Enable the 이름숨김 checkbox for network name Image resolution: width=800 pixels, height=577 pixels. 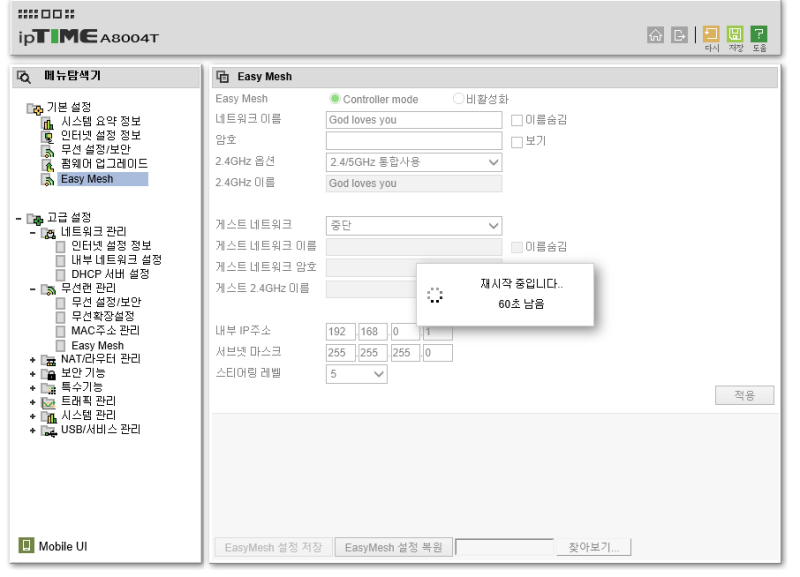pyautogui.click(x=516, y=120)
